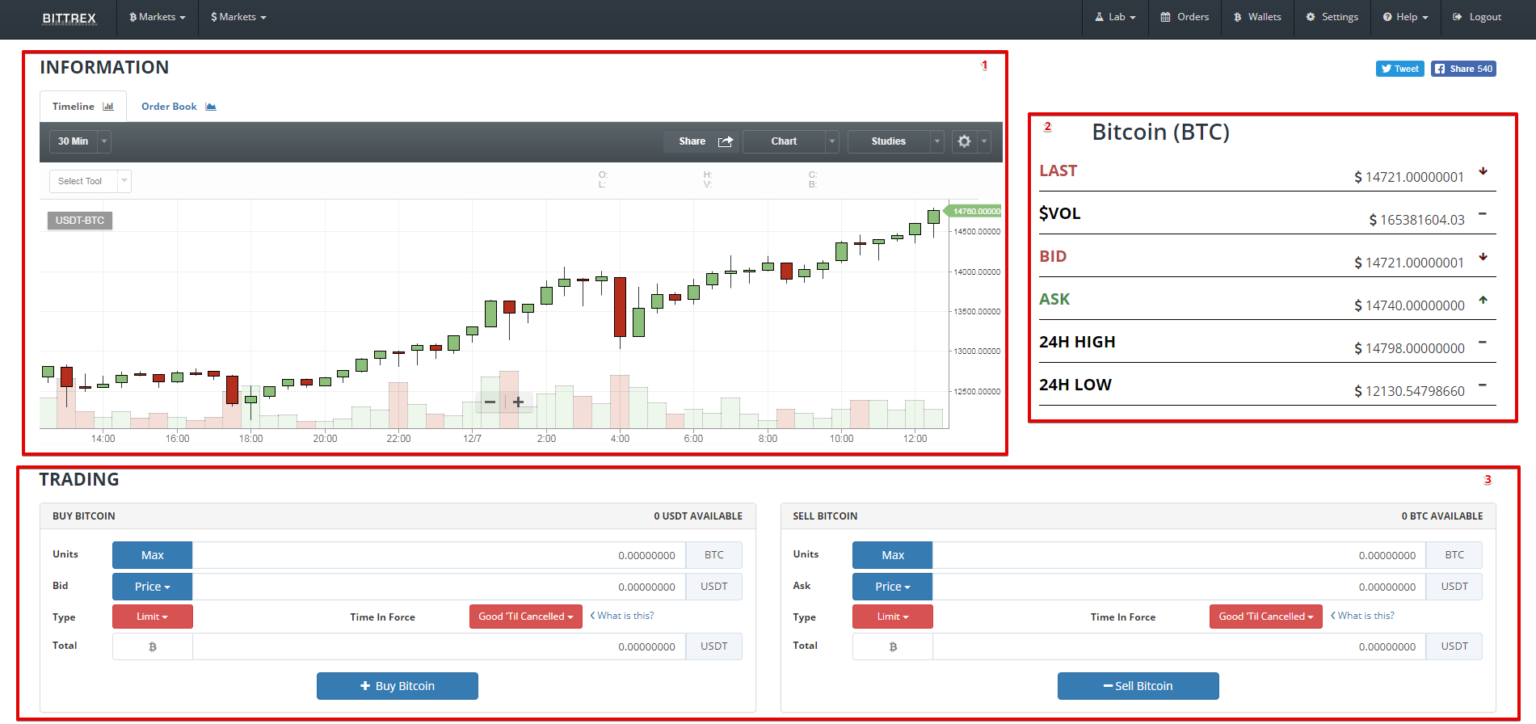Image resolution: width=1536 pixels, height=724 pixels.
Task: Switch to the Order Book tab
Action: pos(178,106)
